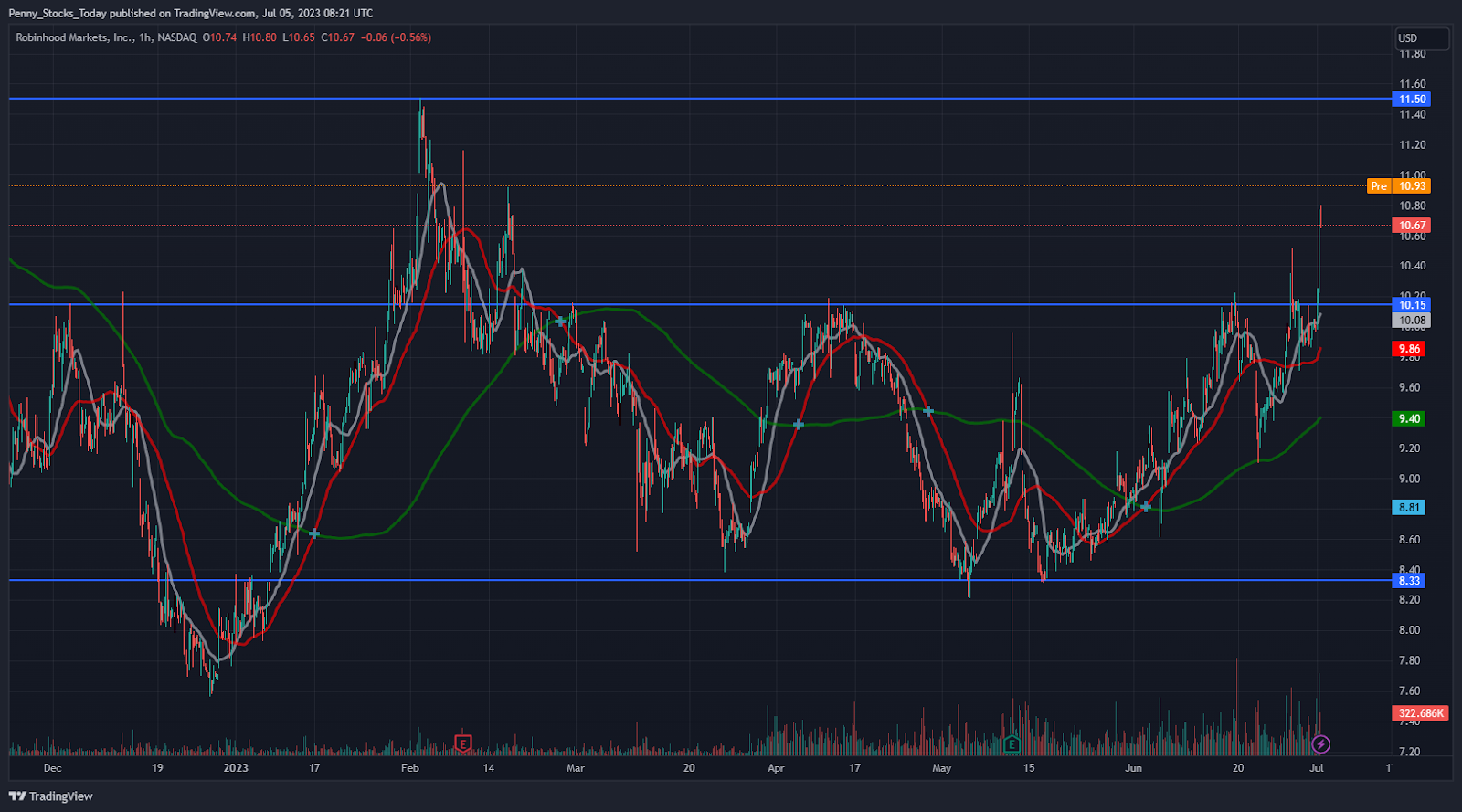Click the May label on time axis
This screenshot has height=812, width=1462.
pos(942,768)
